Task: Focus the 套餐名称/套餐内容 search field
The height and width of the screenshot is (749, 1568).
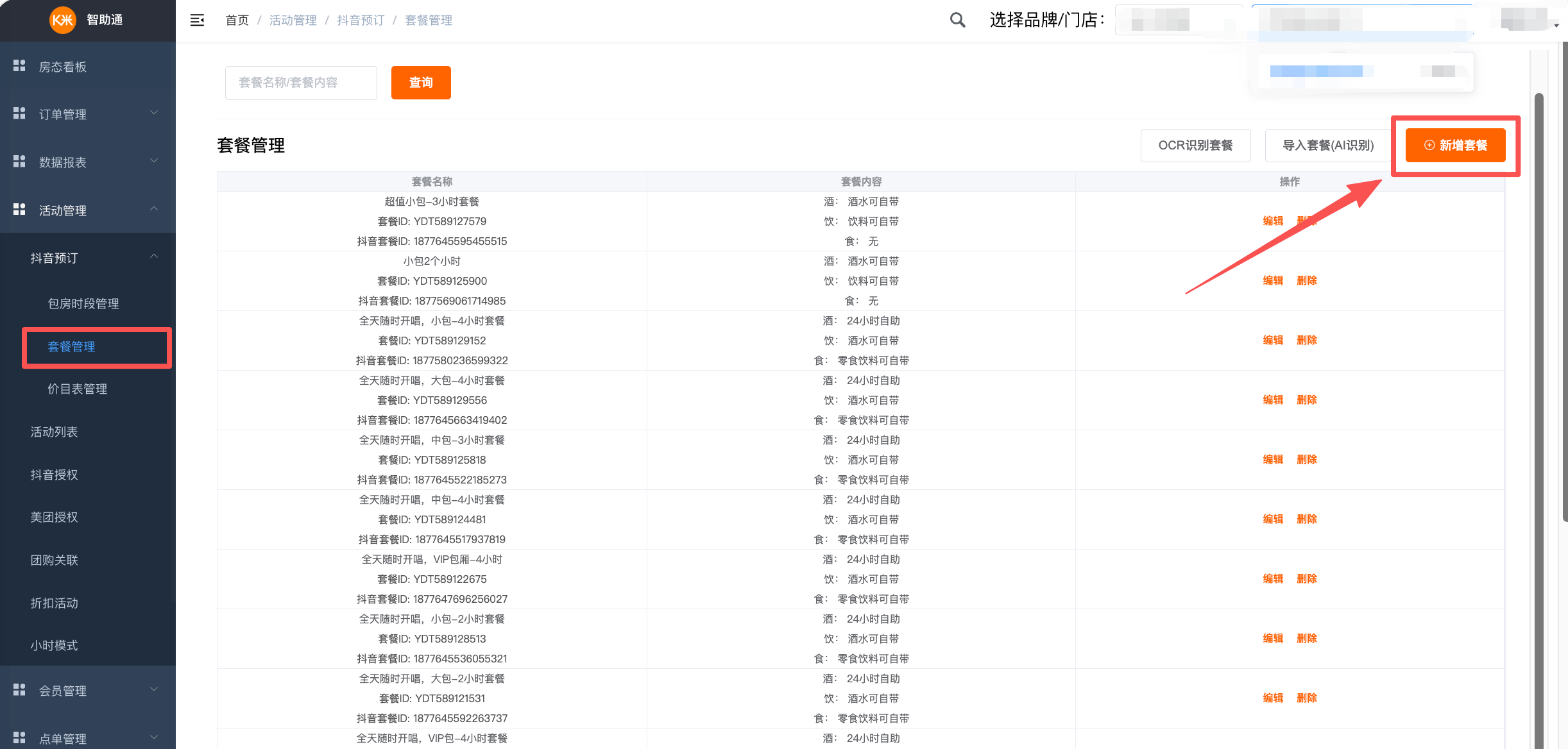Action: 301,83
